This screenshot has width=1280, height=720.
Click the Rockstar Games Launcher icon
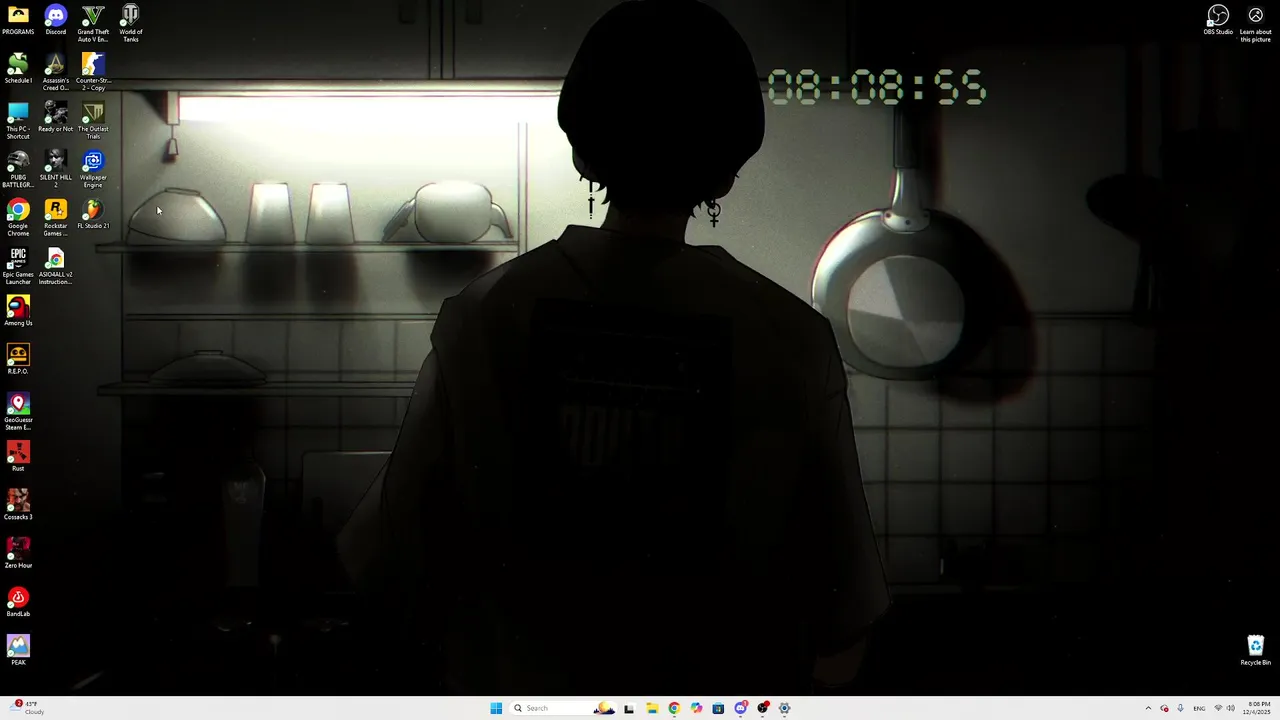(x=56, y=217)
